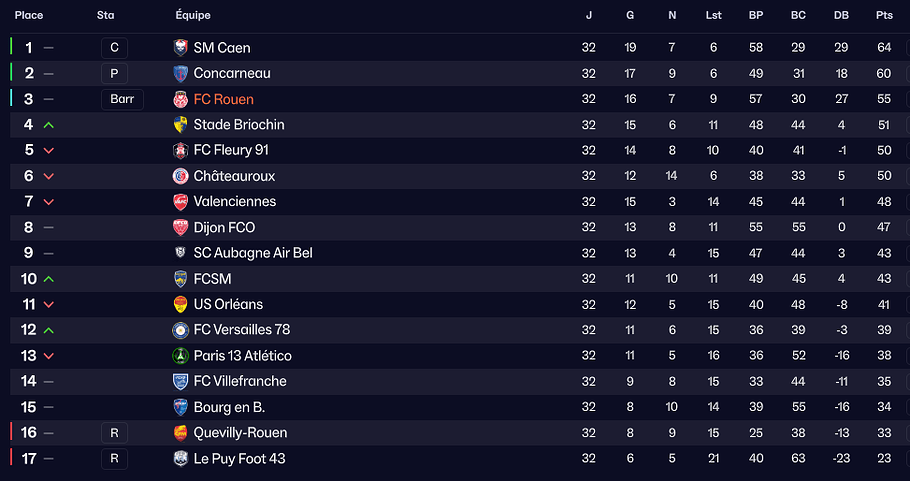Viewport: 910px width, 481px height.
Task: Sort table by Pts column header
Action: (x=884, y=16)
